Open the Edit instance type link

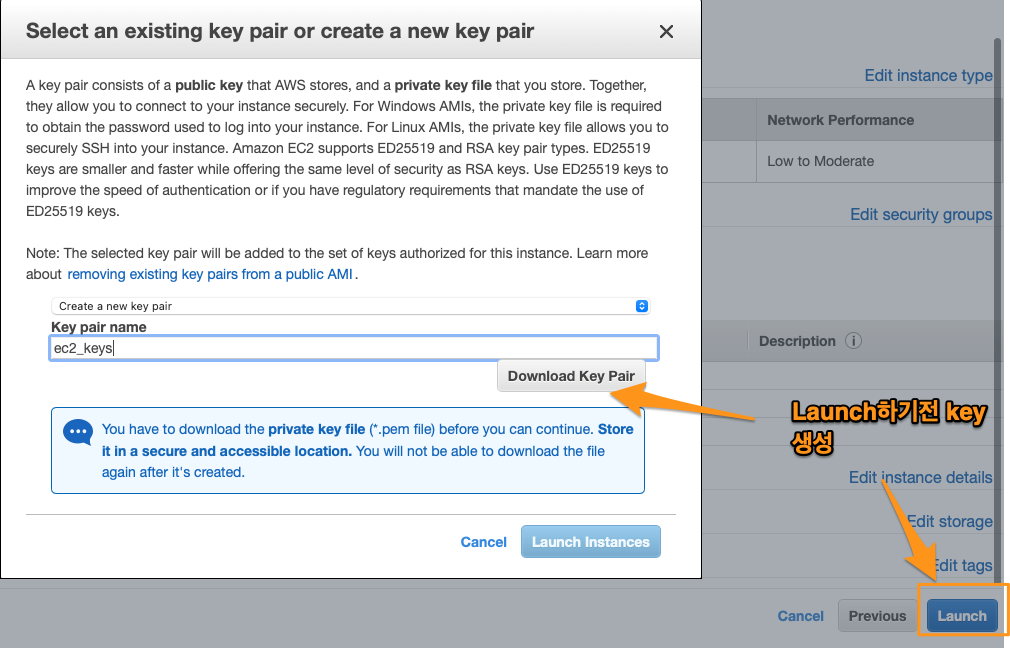point(928,76)
